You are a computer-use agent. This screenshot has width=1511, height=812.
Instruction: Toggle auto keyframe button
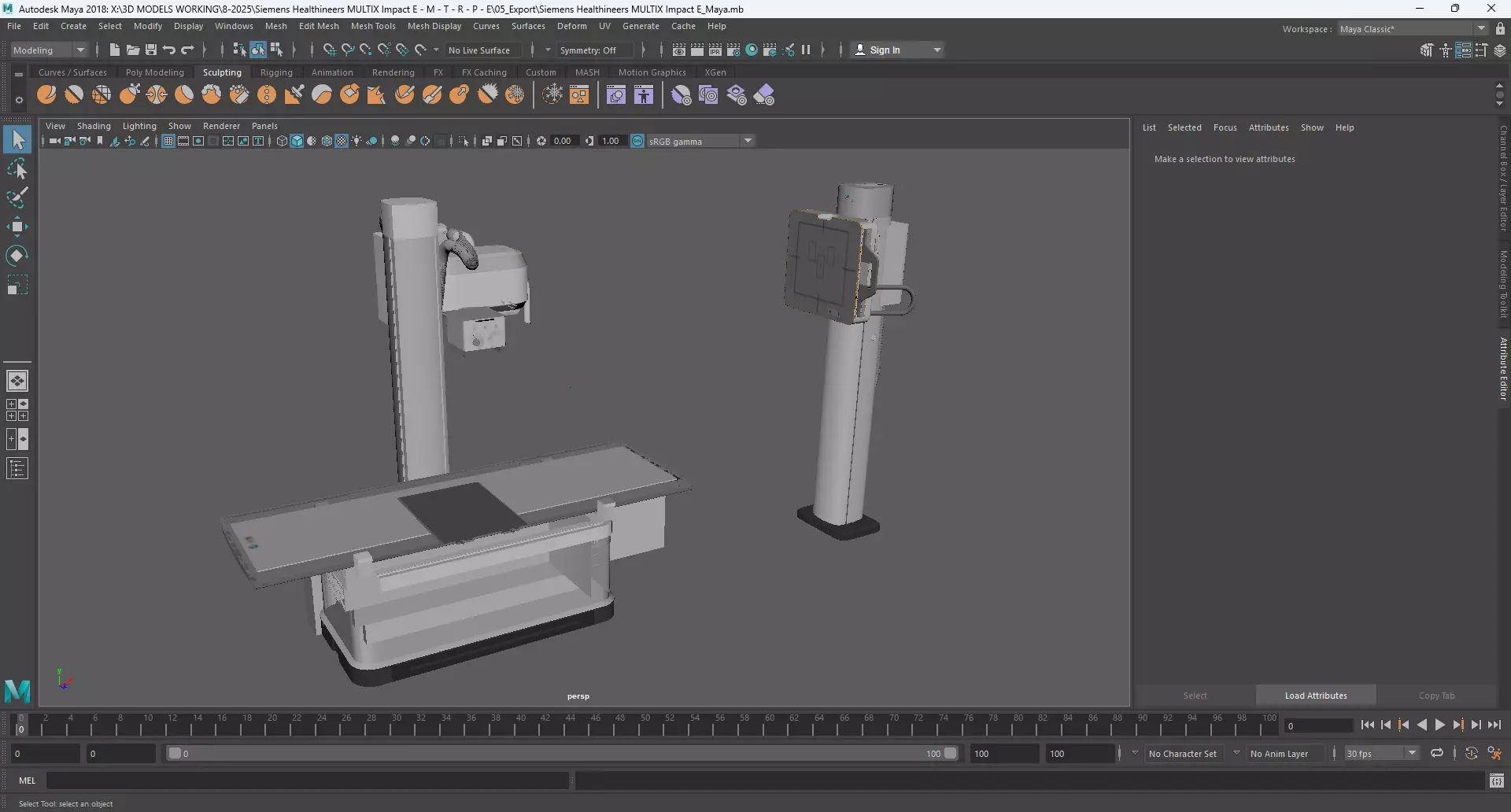(x=1471, y=753)
